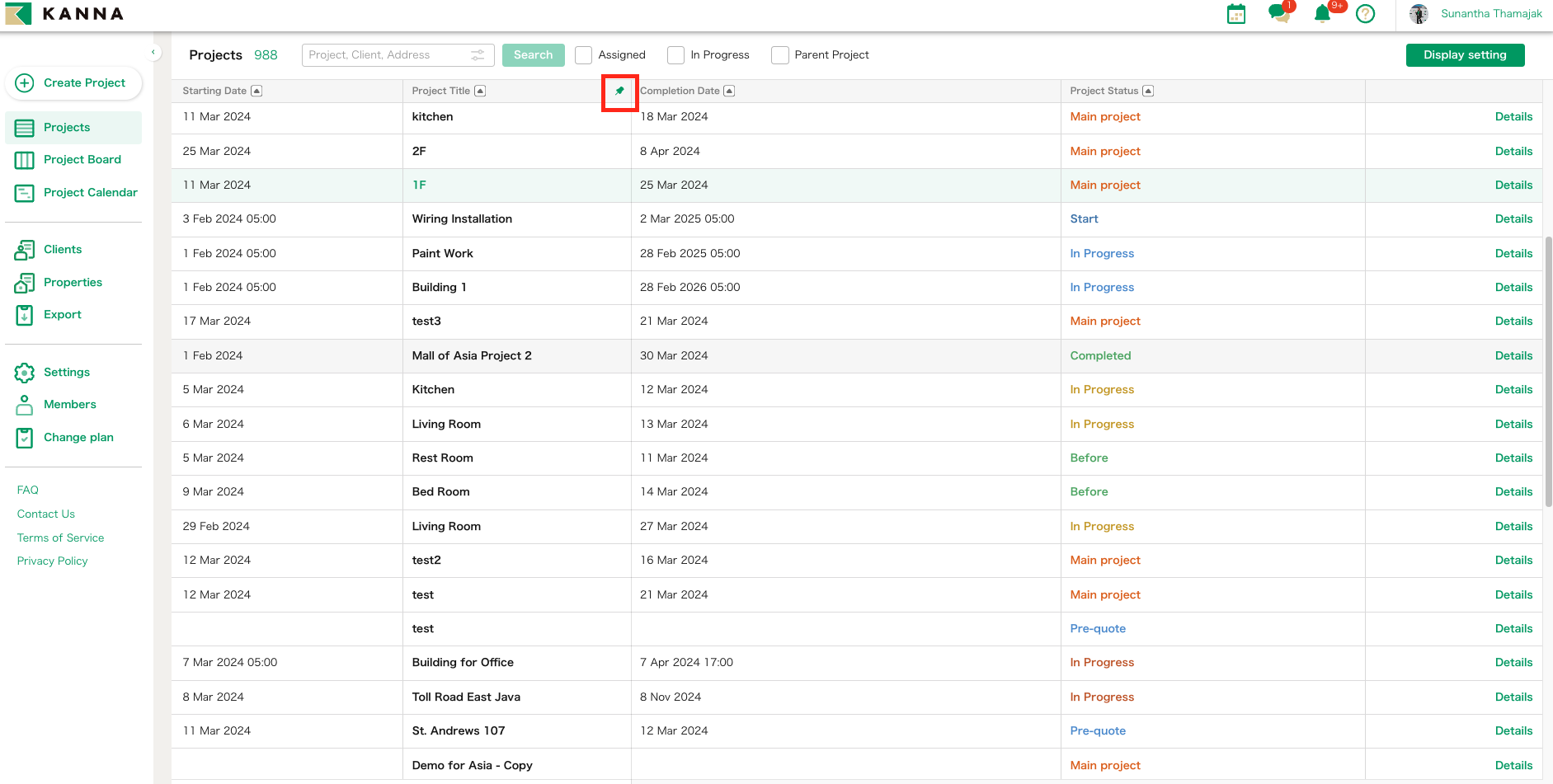Toggle the Parent Project checkbox

779,54
